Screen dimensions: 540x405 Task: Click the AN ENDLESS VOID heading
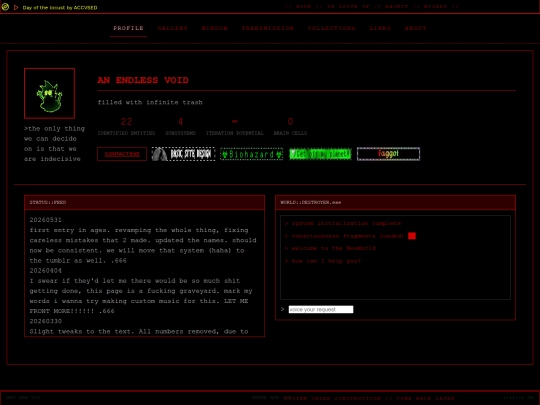pos(143,80)
